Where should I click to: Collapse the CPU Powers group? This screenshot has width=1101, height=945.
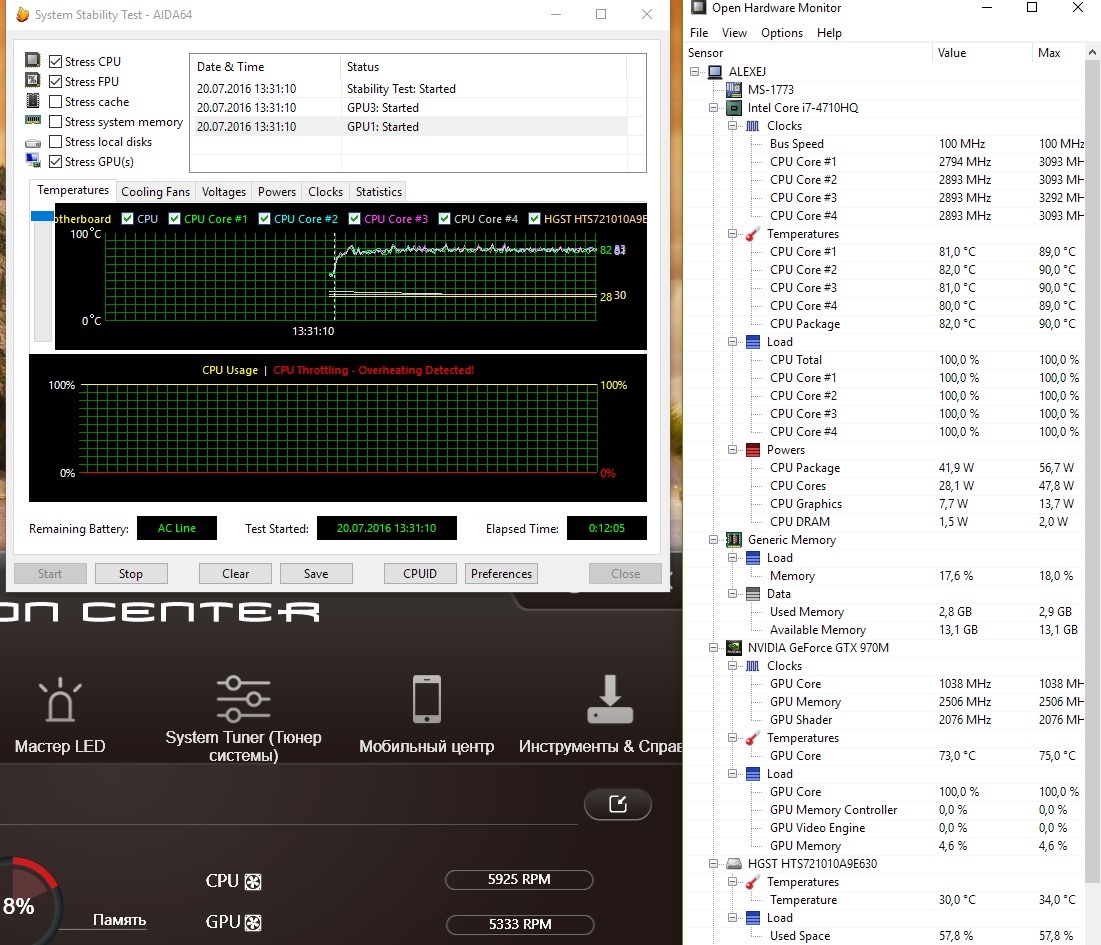coord(732,449)
